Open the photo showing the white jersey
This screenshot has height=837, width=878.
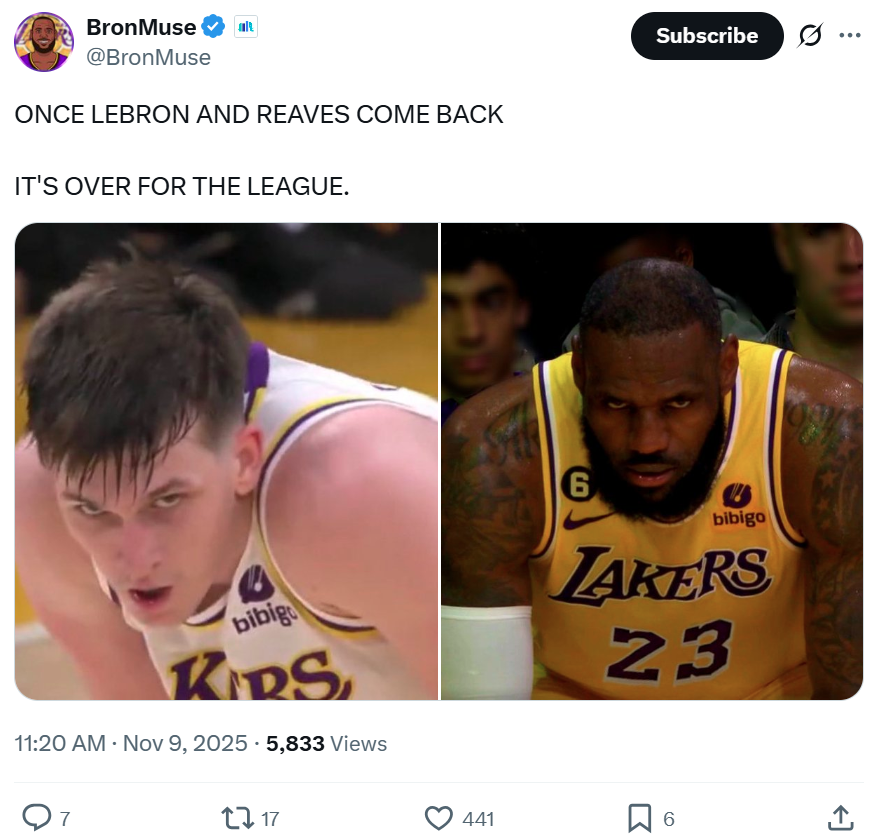tap(226, 461)
